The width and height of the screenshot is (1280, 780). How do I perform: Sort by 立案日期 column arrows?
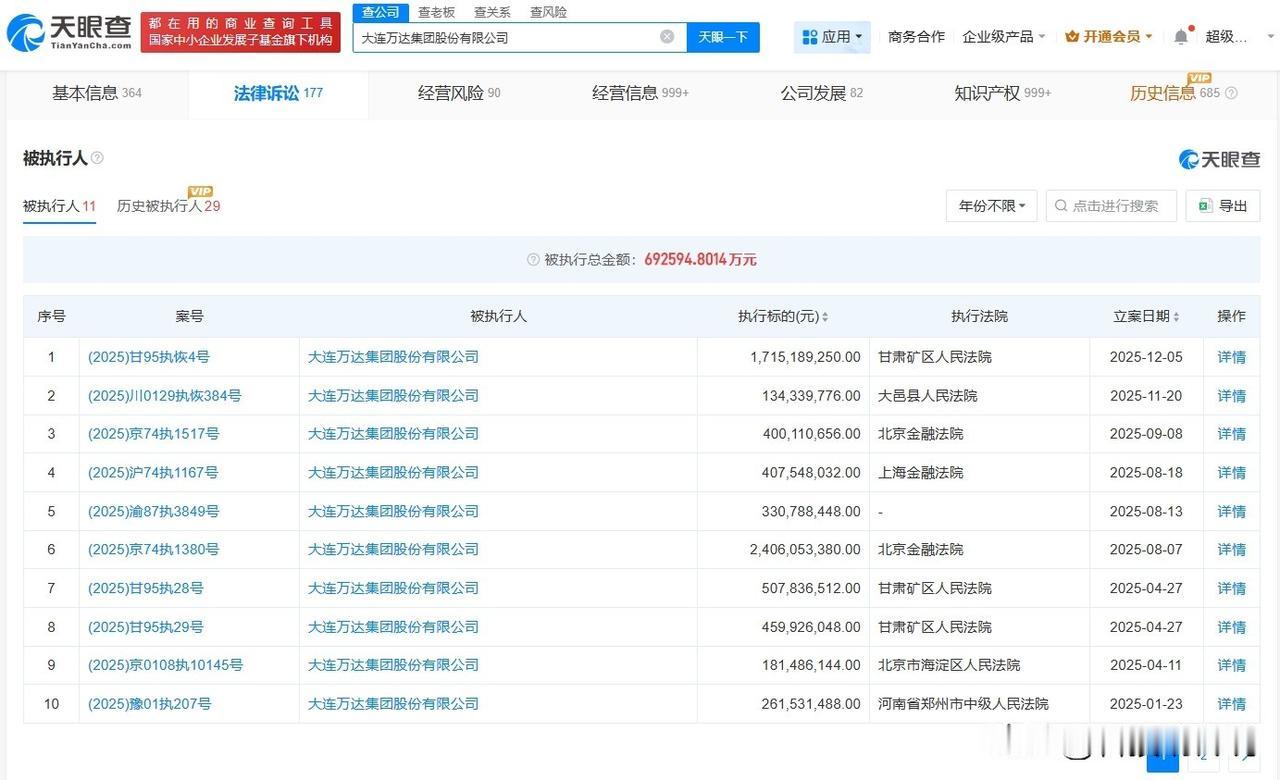(1176, 317)
